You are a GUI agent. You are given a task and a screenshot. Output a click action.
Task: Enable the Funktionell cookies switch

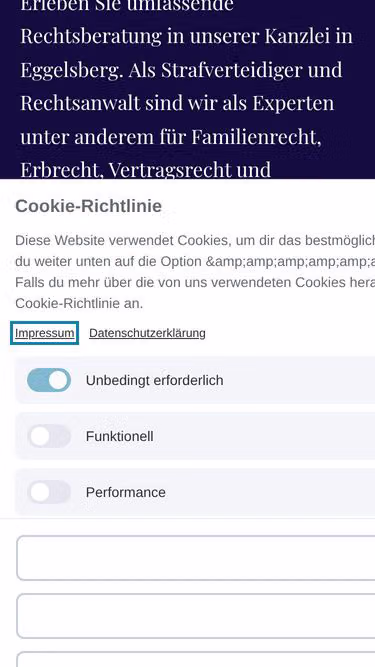[x=49, y=436]
